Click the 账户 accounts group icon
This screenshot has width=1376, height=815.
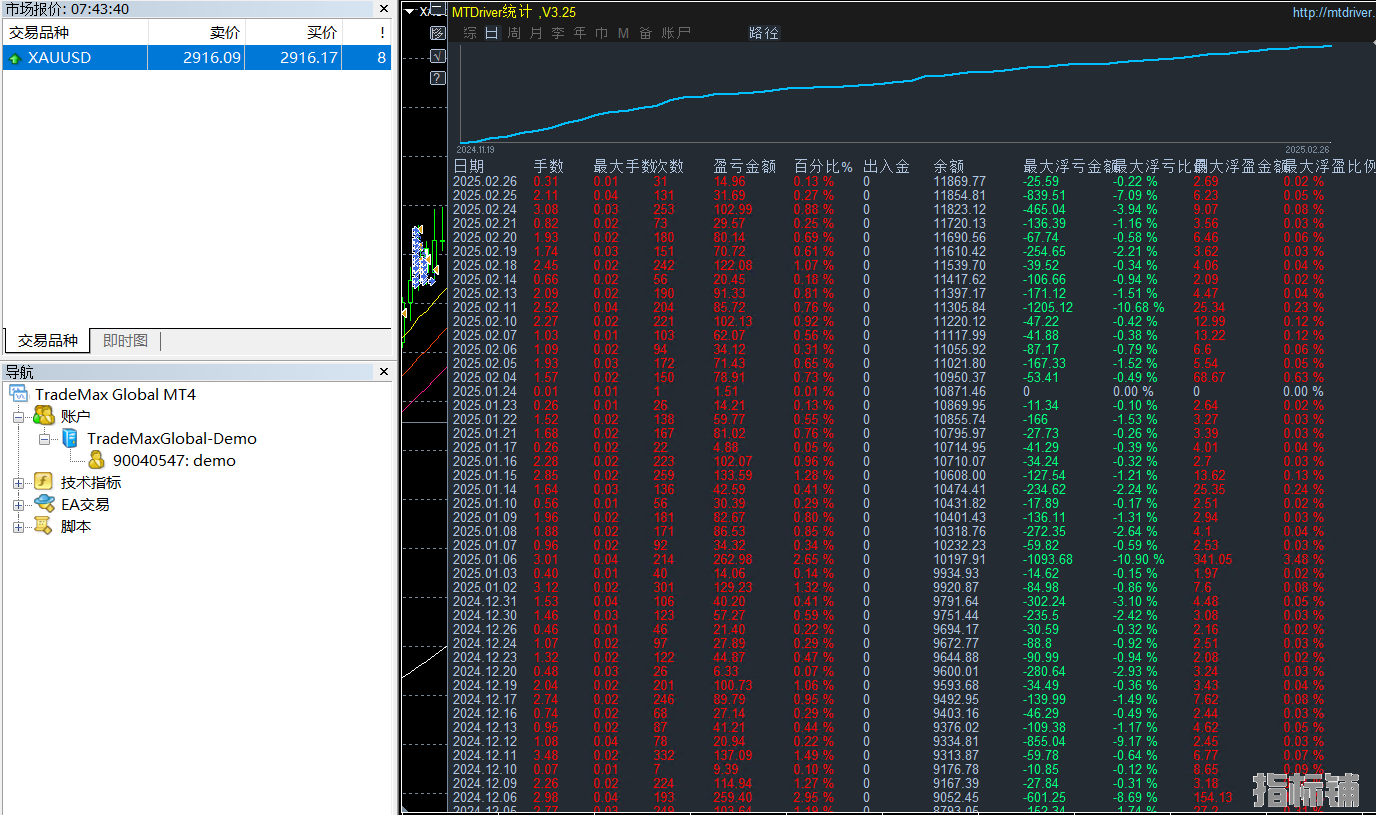click(44, 416)
